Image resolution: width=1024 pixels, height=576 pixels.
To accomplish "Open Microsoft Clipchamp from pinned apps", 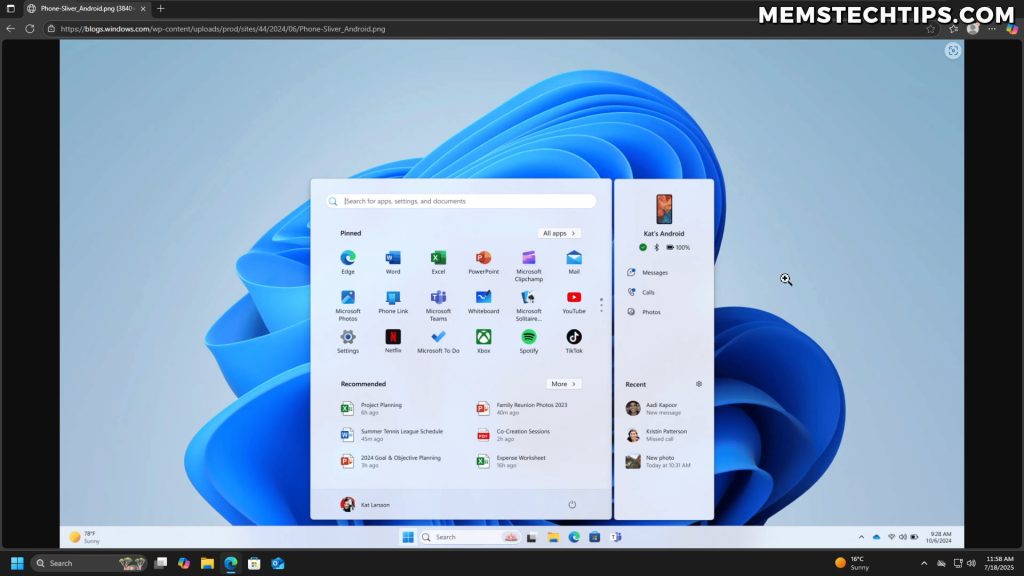I will point(528,260).
